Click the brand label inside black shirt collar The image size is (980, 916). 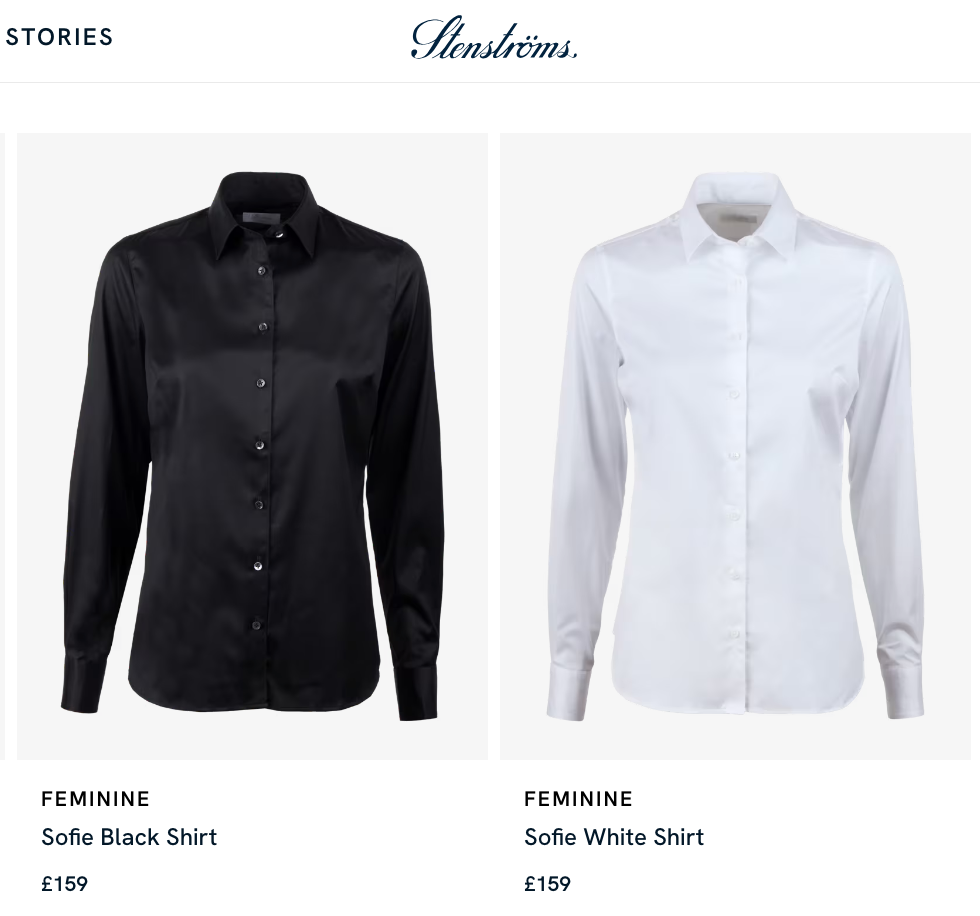pyautogui.click(x=259, y=218)
